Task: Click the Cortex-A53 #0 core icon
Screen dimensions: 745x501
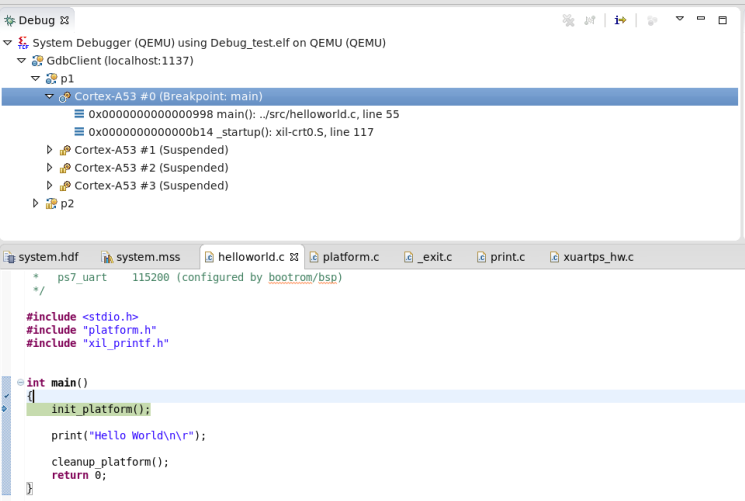Action: (x=65, y=96)
